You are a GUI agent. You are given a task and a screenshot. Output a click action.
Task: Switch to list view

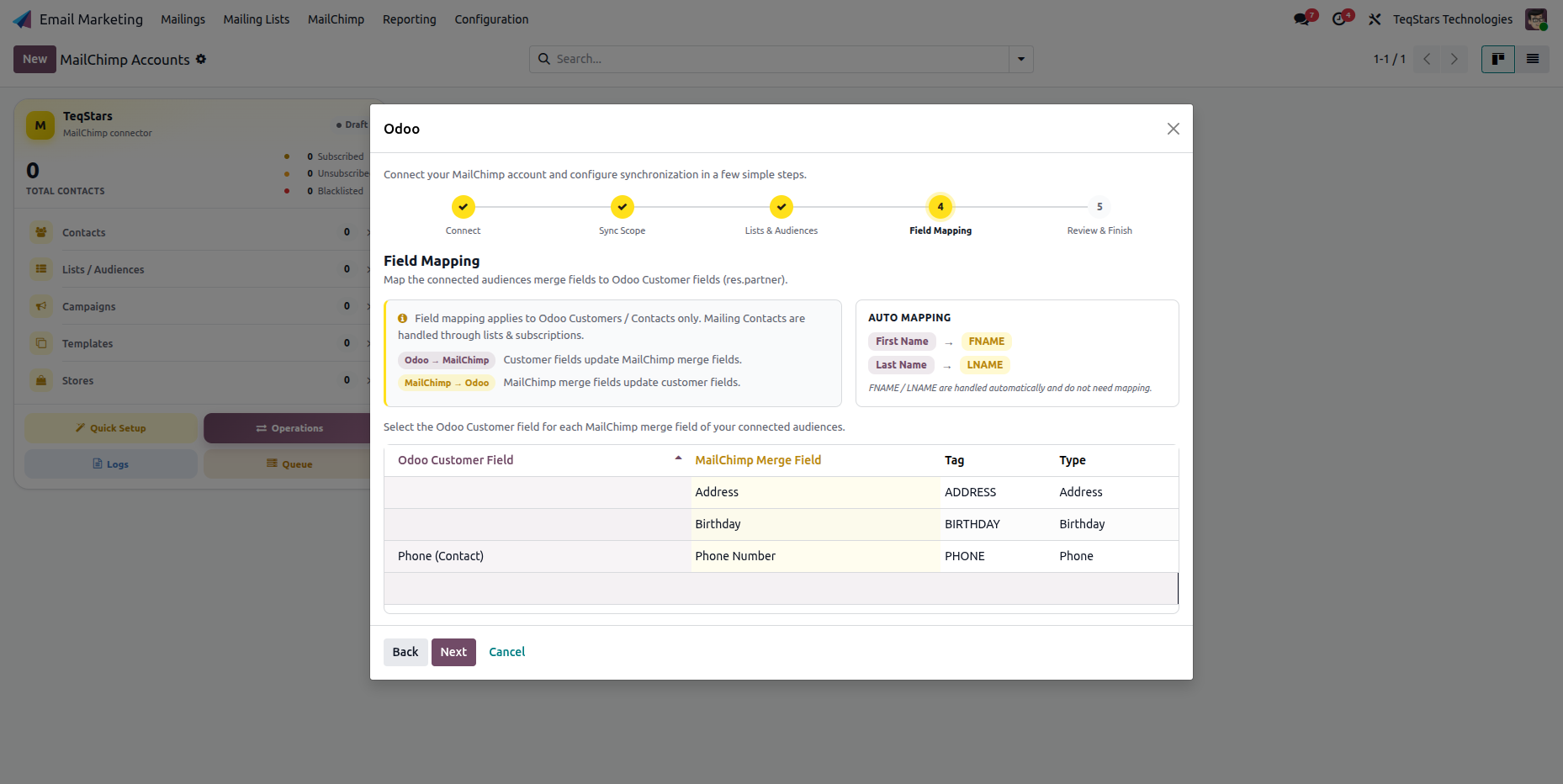pyautogui.click(x=1533, y=59)
